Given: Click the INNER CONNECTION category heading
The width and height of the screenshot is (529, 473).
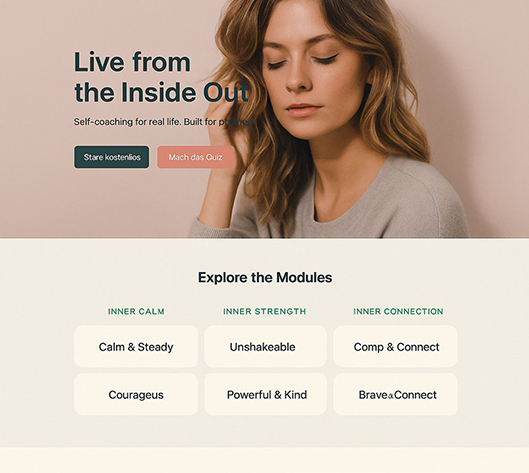Looking at the screenshot, I should 398,311.
